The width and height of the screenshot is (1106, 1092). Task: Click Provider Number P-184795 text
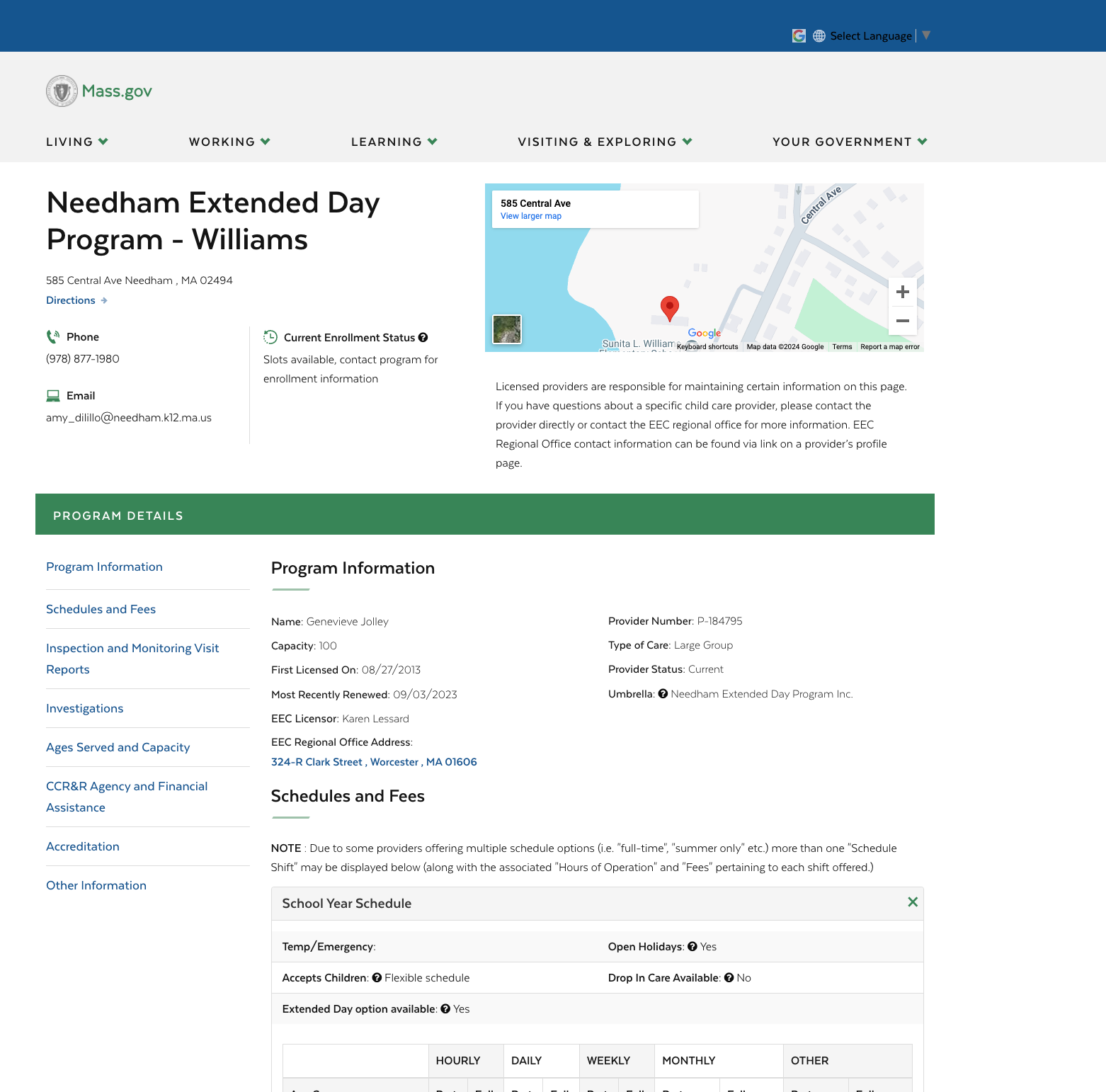tap(675, 621)
